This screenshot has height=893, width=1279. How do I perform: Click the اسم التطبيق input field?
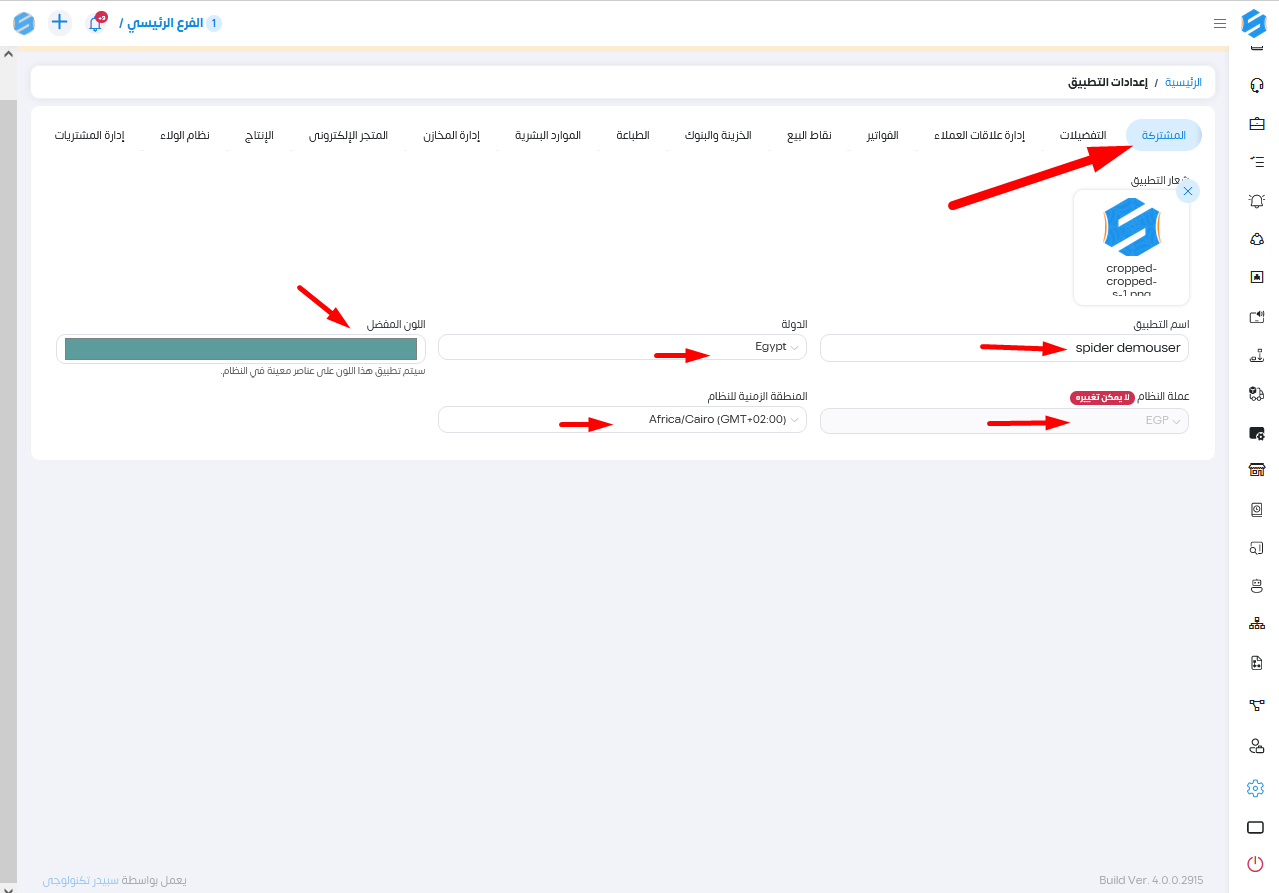[1004, 348]
